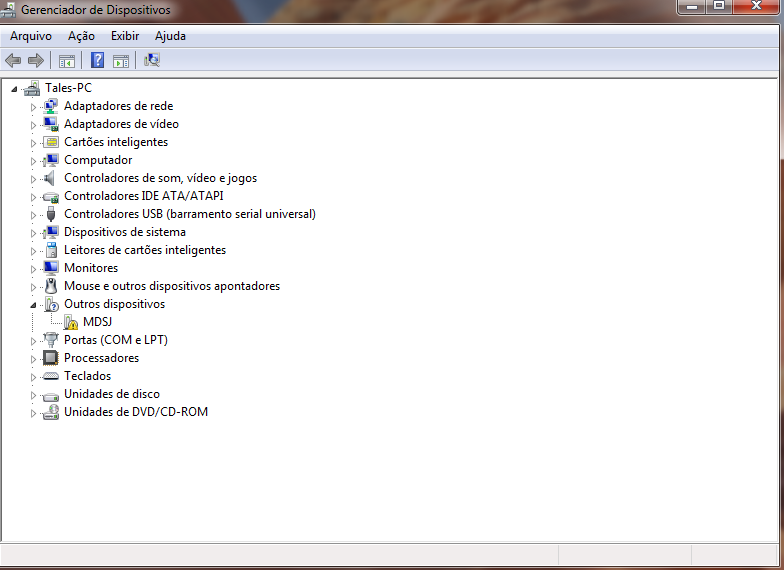Click the Adaptadores de vídeo icon

point(50,124)
